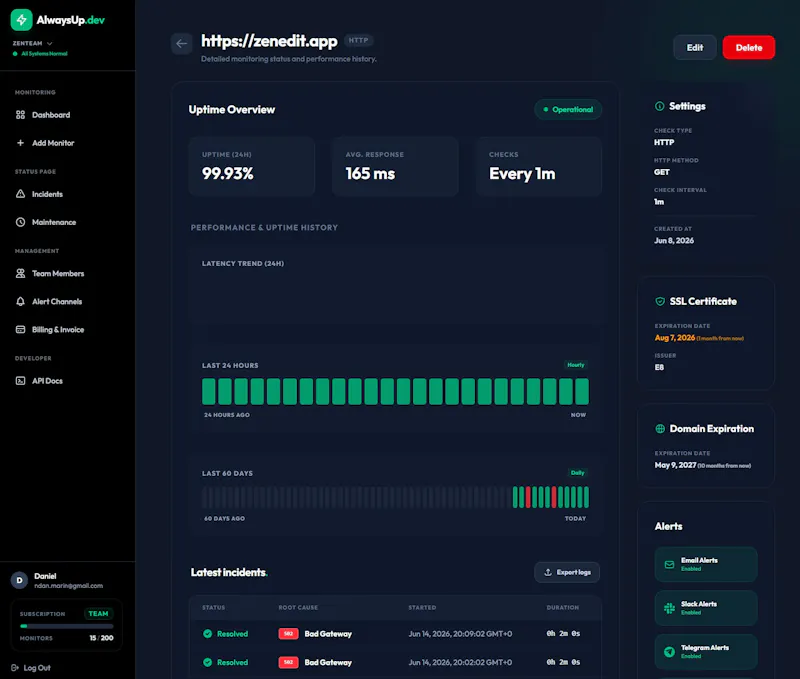Click the Slack Alerts card

click(x=706, y=608)
